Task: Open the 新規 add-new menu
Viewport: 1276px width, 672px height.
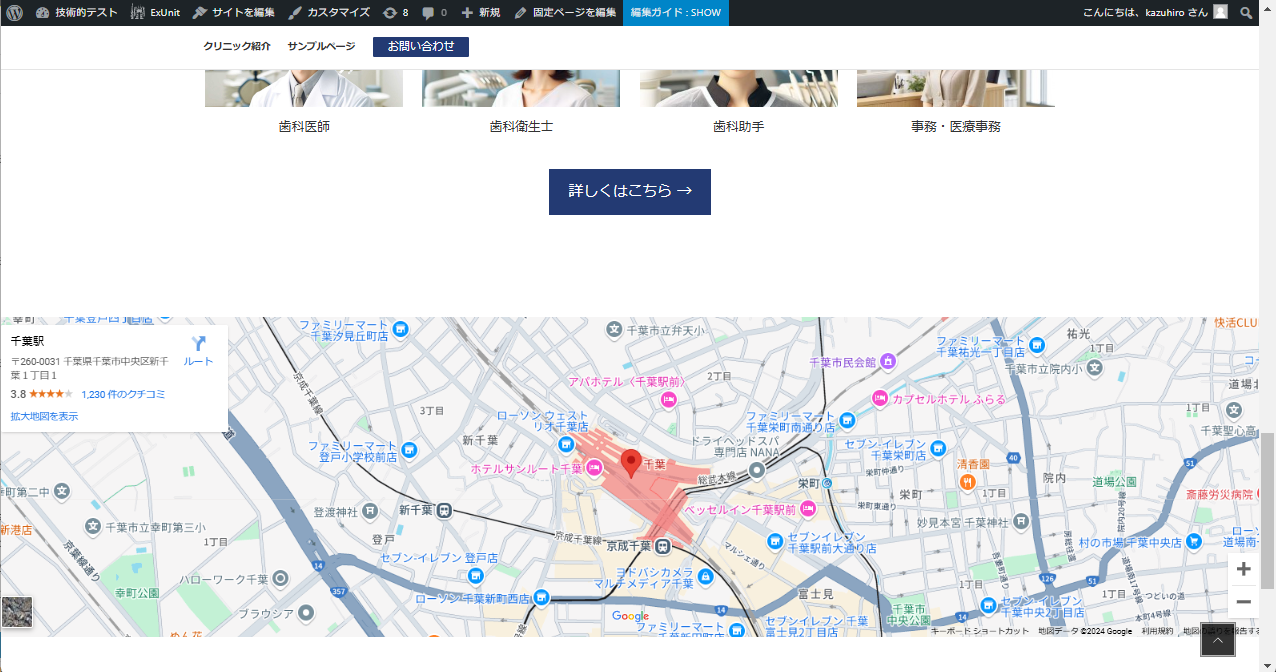Action: point(481,13)
